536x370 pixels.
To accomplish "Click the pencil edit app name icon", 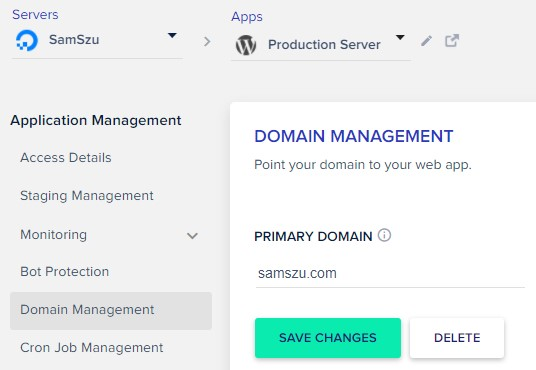I will [x=426, y=41].
